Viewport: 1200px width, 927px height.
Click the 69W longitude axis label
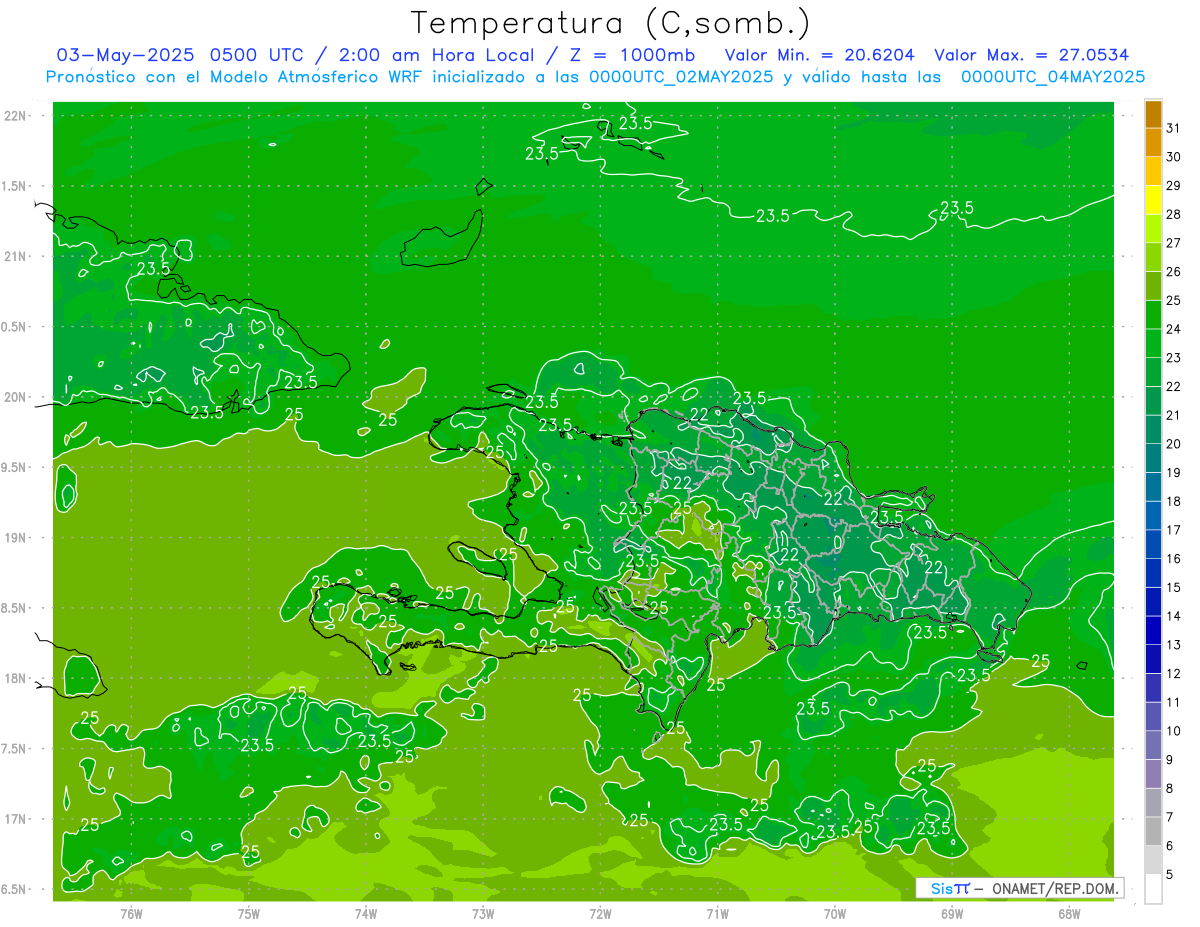[952, 913]
